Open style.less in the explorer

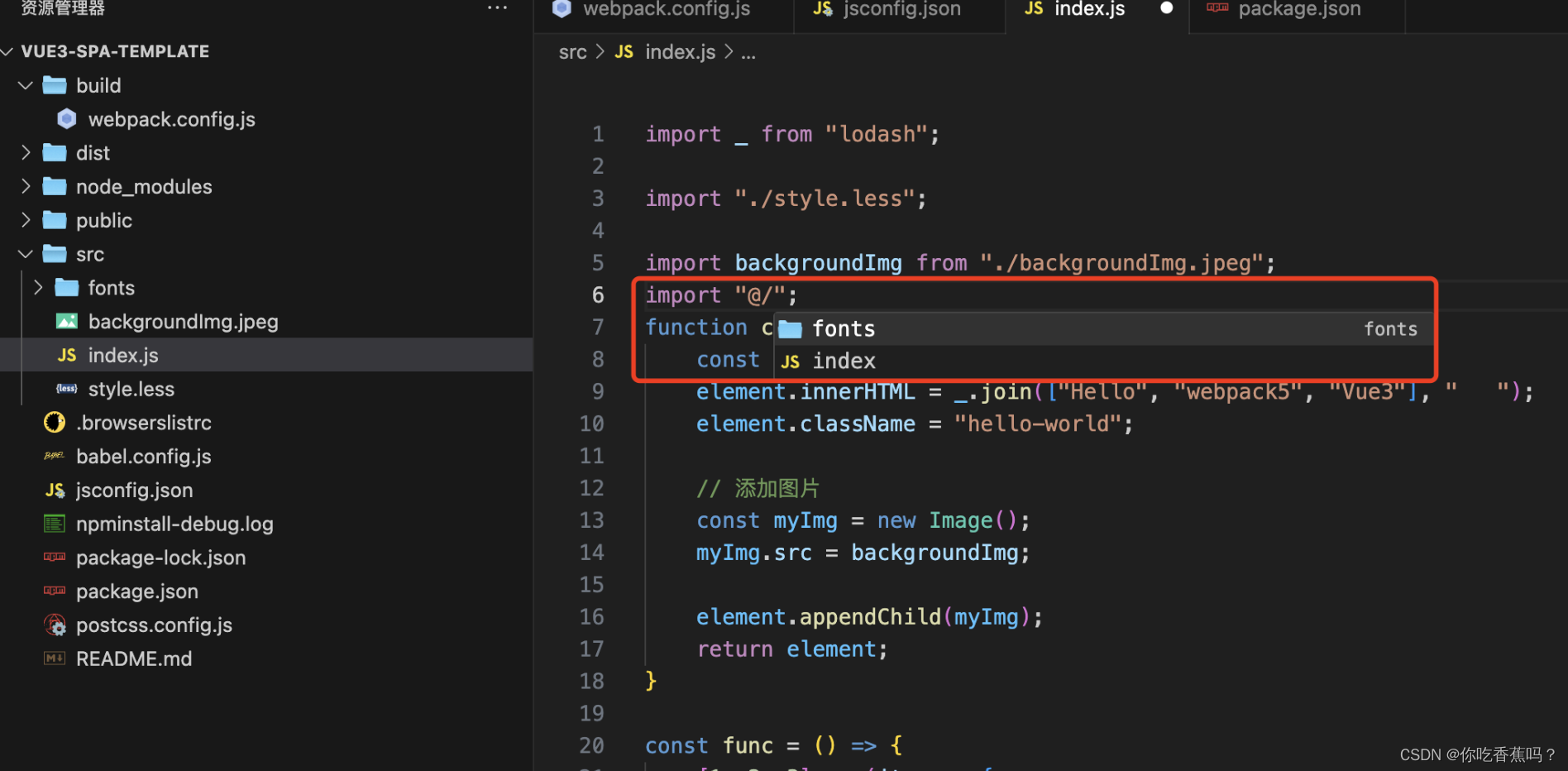pos(131,389)
